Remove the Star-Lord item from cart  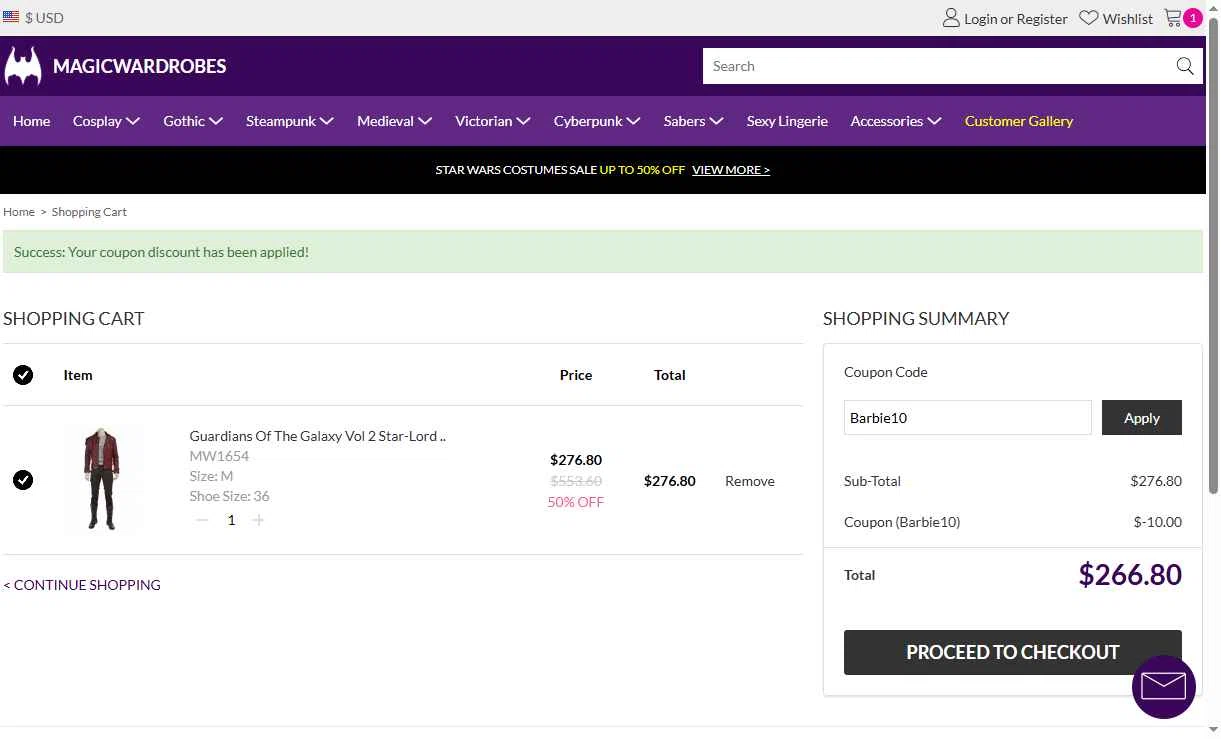pyautogui.click(x=750, y=481)
